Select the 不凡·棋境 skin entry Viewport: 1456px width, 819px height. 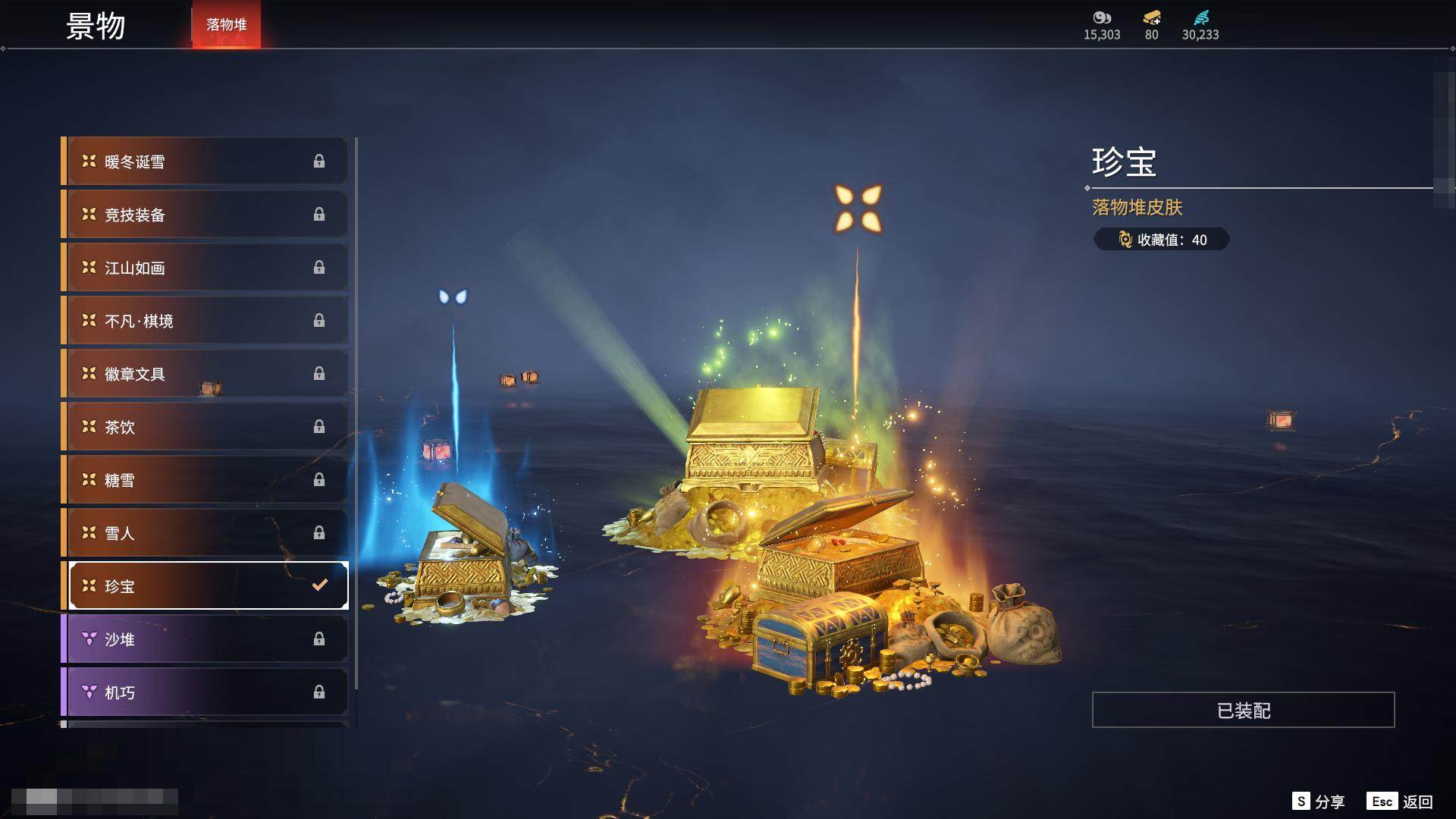[205, 321]
